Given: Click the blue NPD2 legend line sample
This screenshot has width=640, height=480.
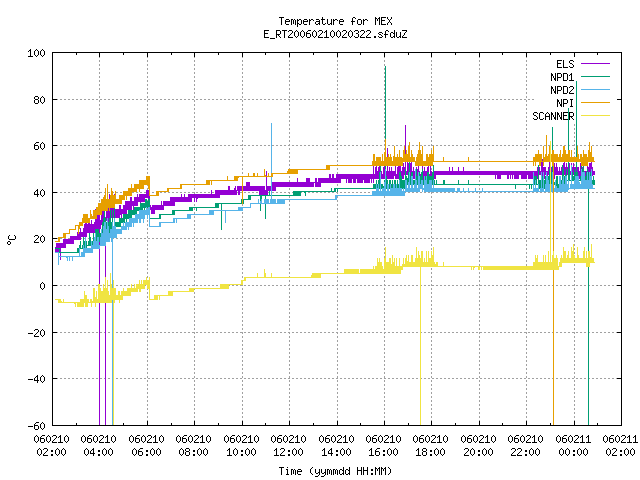Looking at the screenshot, I should (596, 89).
